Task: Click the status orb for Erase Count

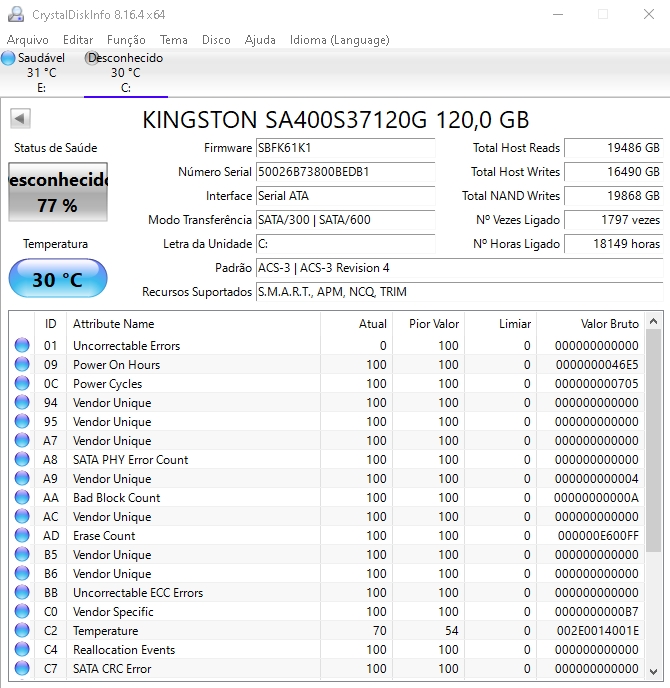Action: [x=22, y=535]
